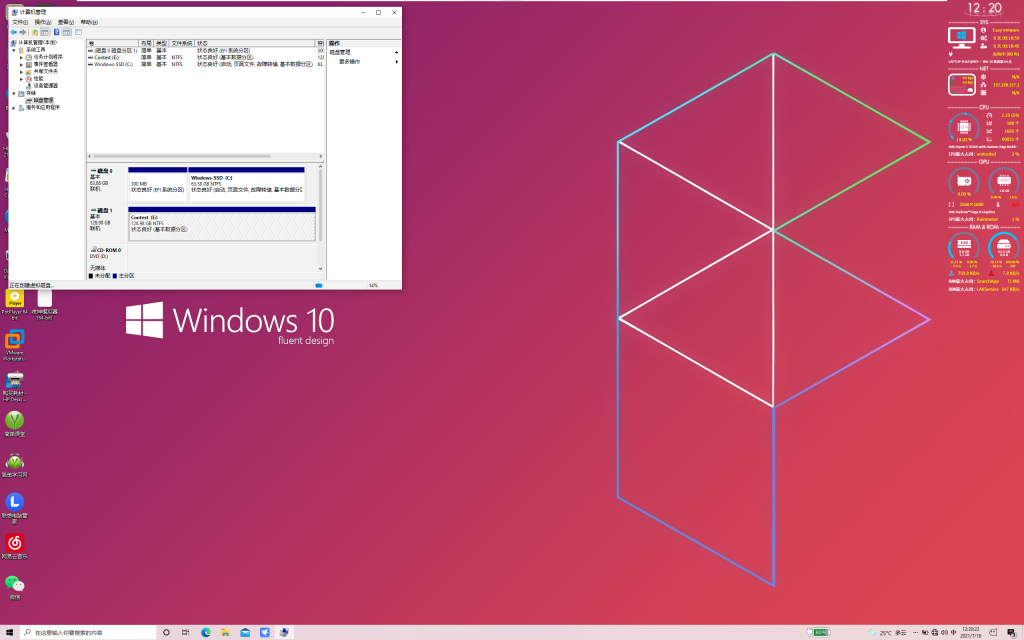1024x640 pixels.
Task: Open the 操作(A) menu
Action: [x=42, y=22]
